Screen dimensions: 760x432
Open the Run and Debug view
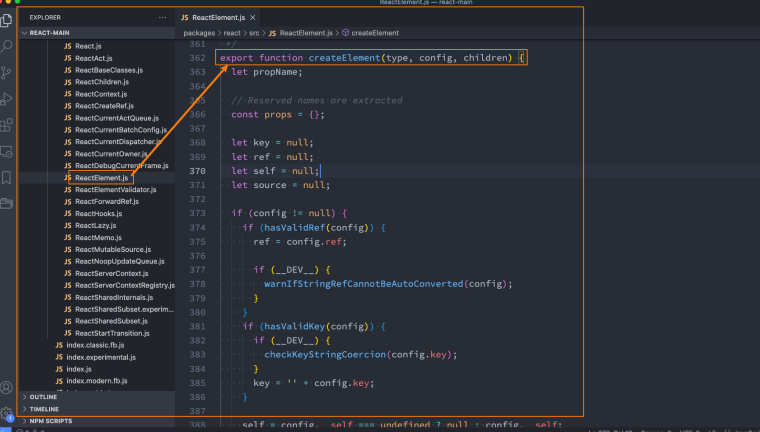click(6, 99)
